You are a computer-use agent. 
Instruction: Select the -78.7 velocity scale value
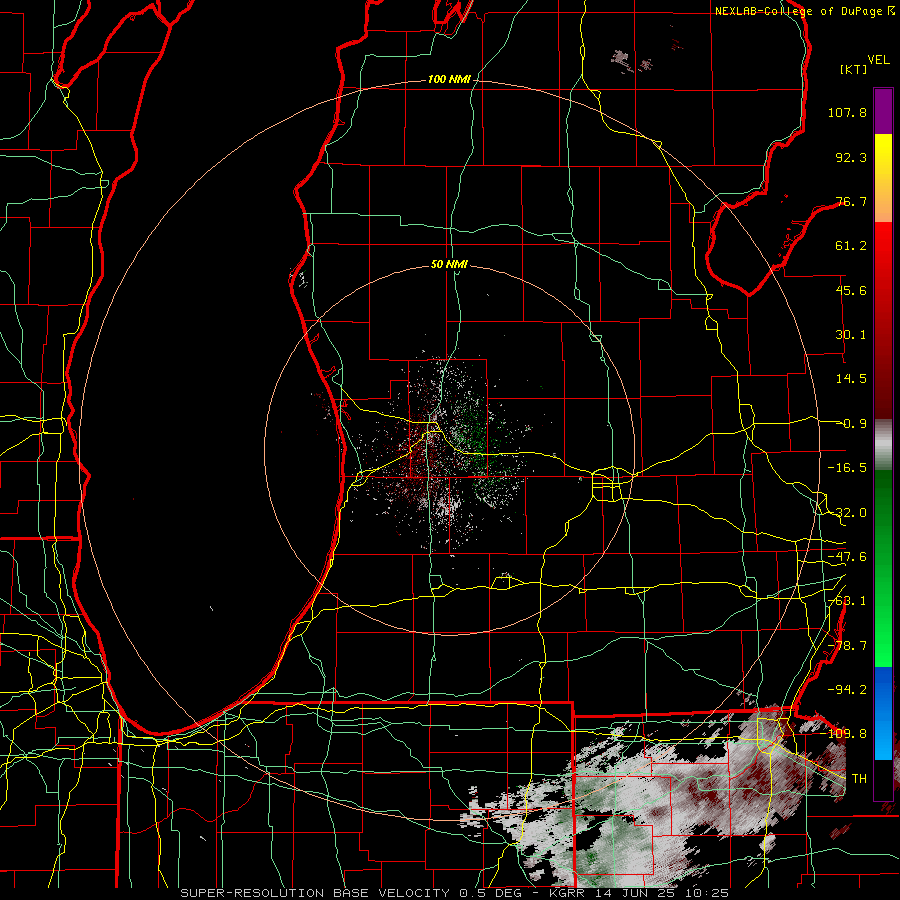847,646
